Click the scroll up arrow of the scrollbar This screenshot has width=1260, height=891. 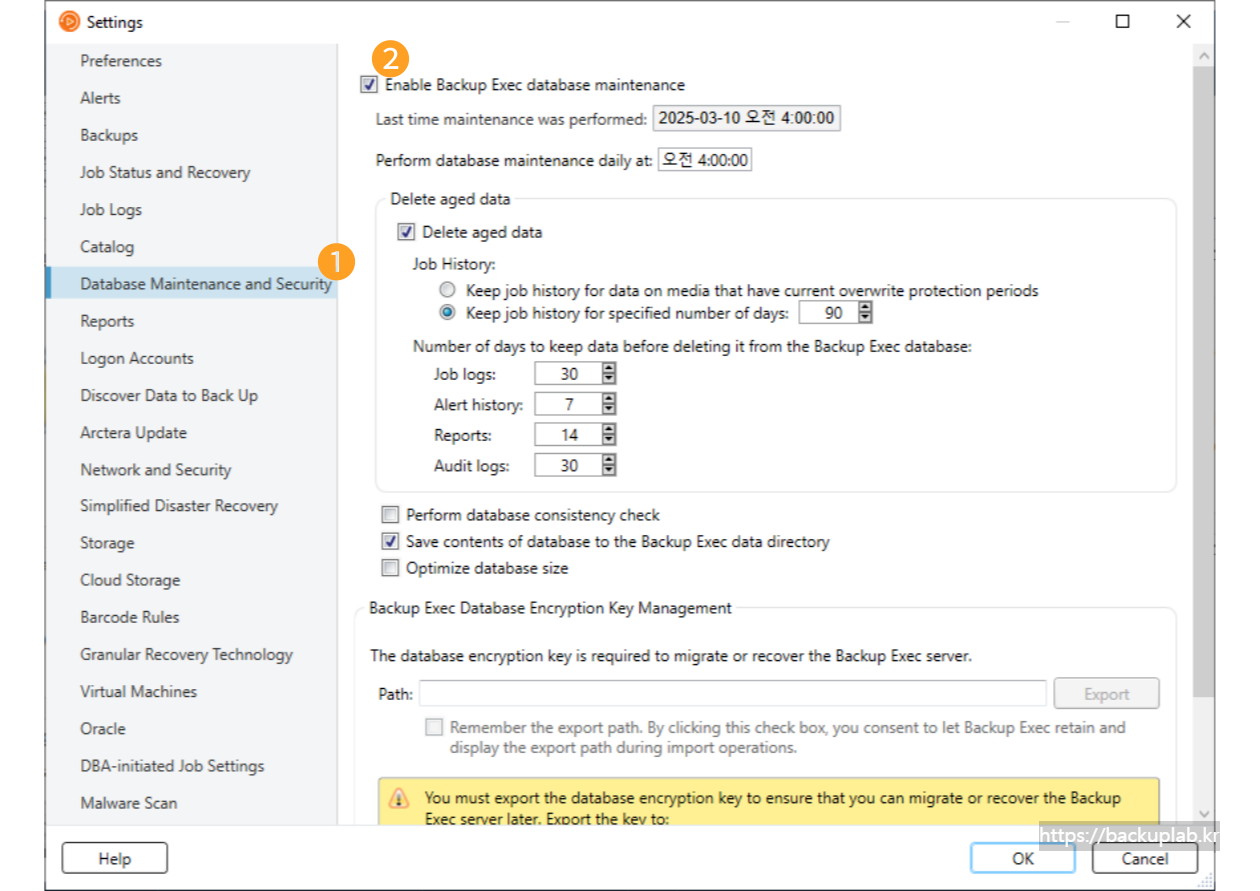1205,56
